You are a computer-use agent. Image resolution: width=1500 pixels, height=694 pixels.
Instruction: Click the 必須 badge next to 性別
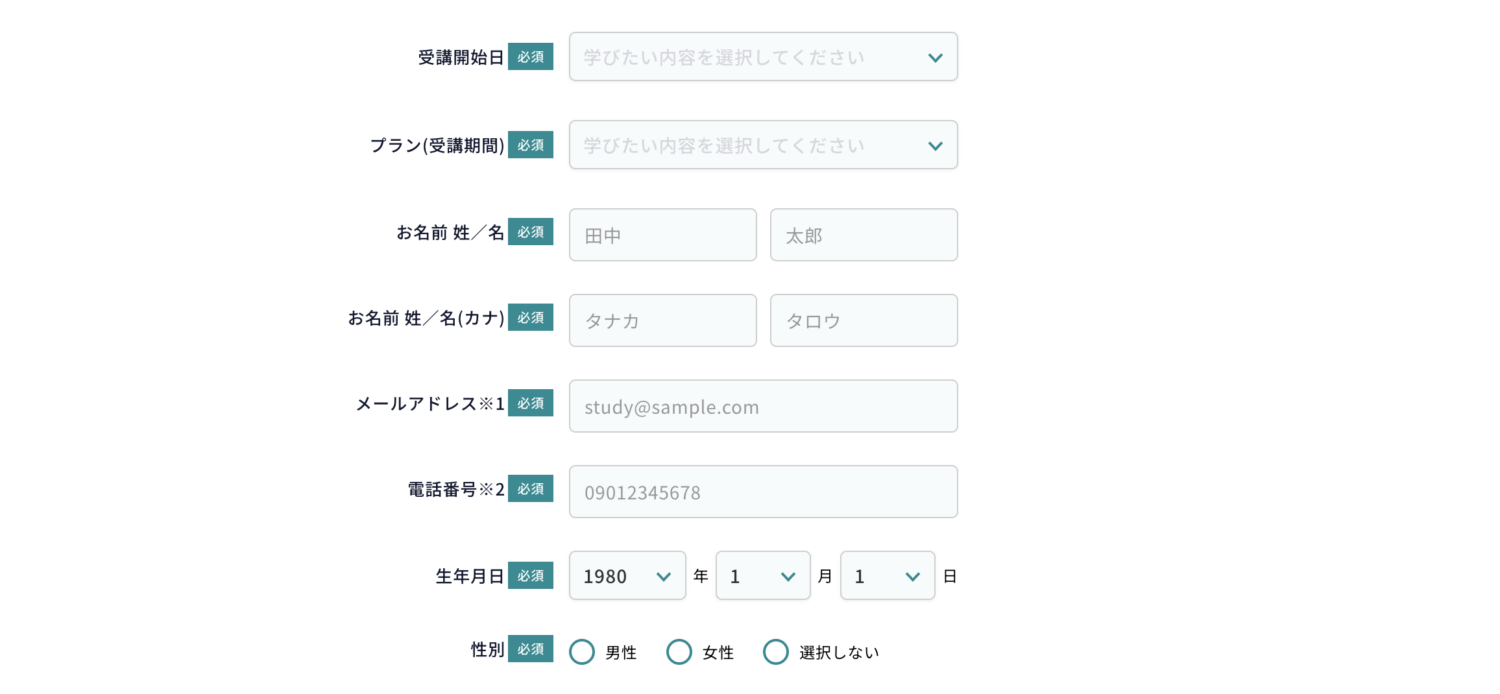[530, 649]
